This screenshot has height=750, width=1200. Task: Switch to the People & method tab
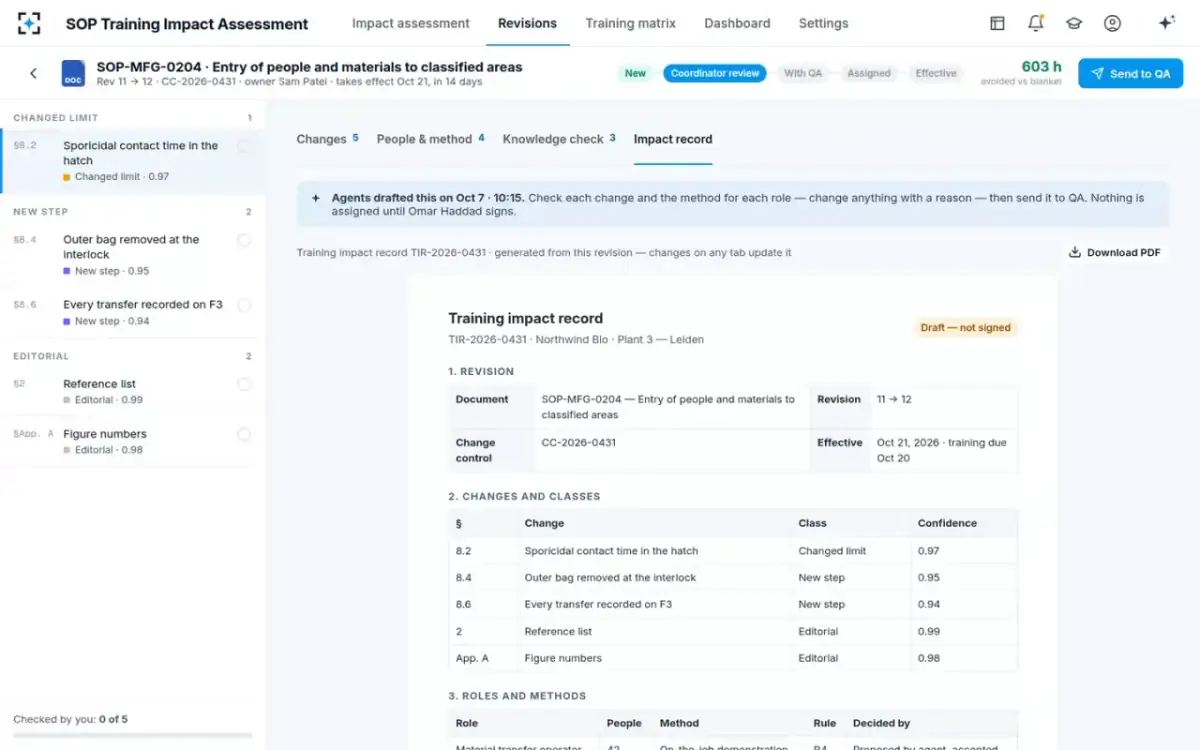click(x=430, y=139)
